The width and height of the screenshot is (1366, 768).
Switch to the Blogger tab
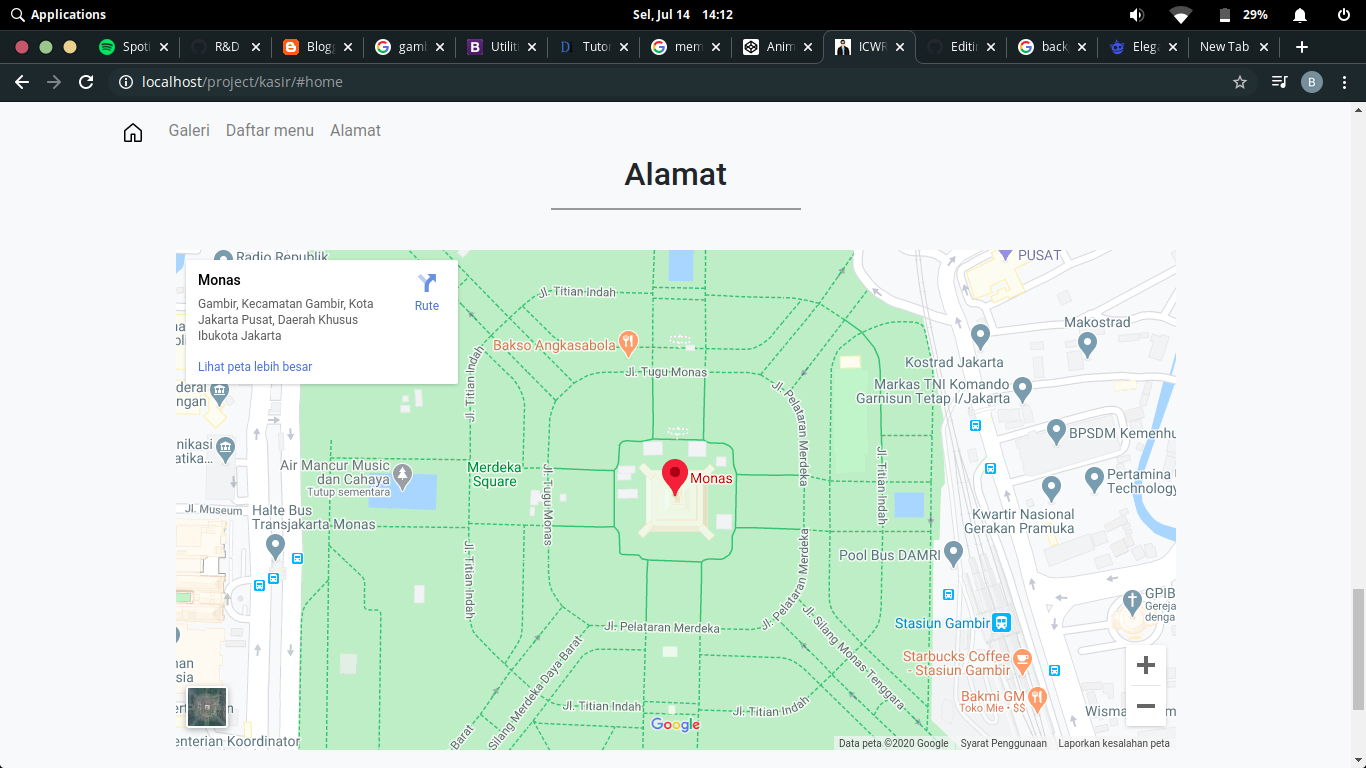pos(318,46)
